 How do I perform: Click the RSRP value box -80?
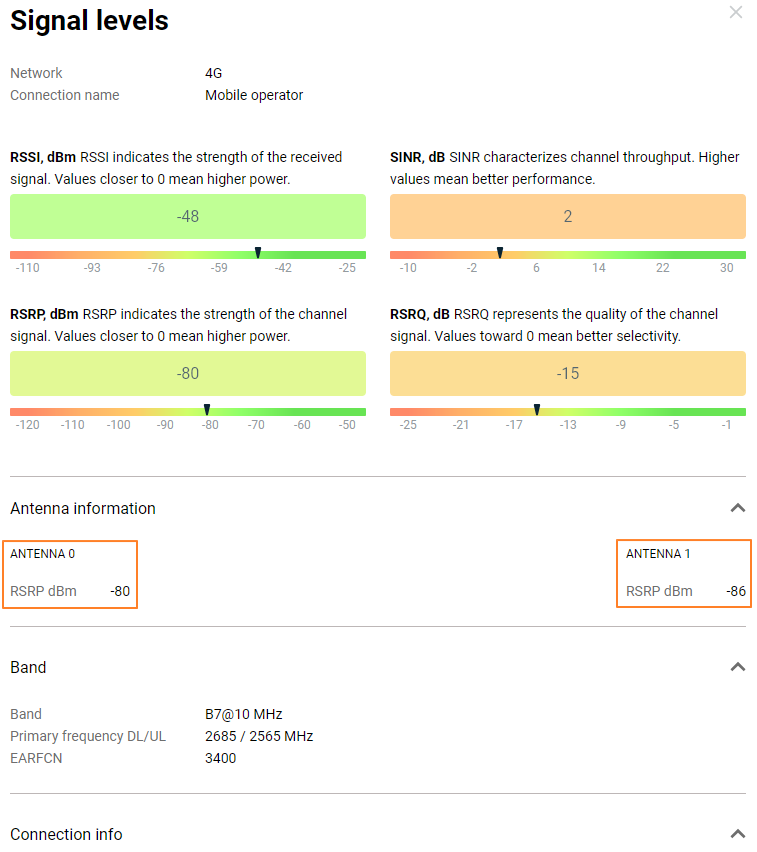coord(188,373)
